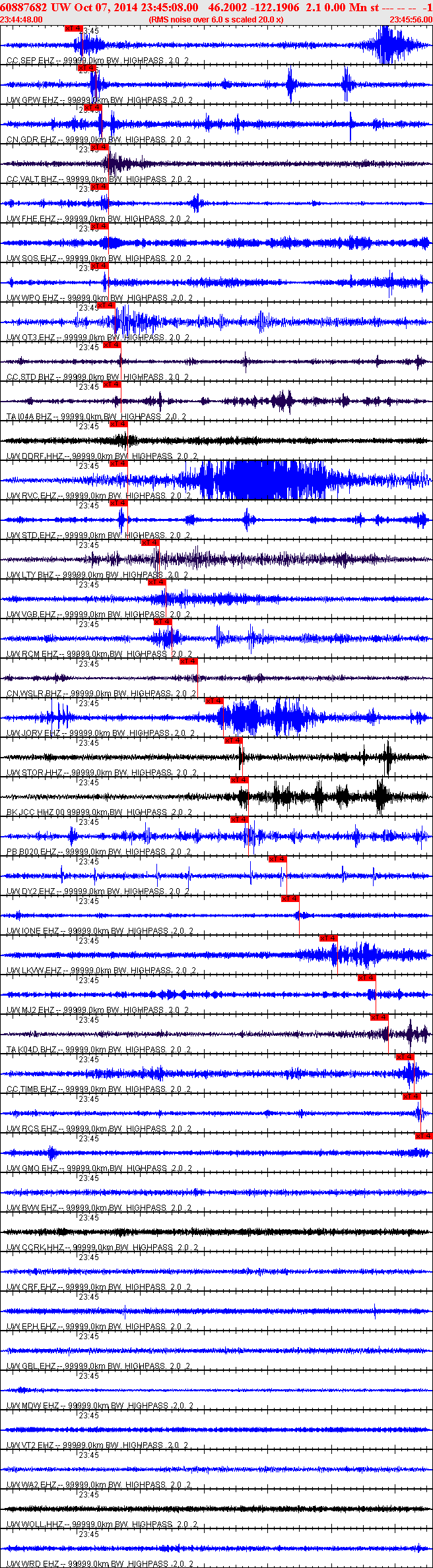Click the UW.STD.EHZ station label
Screen dimensions: 433x1568
coord(98,535)
